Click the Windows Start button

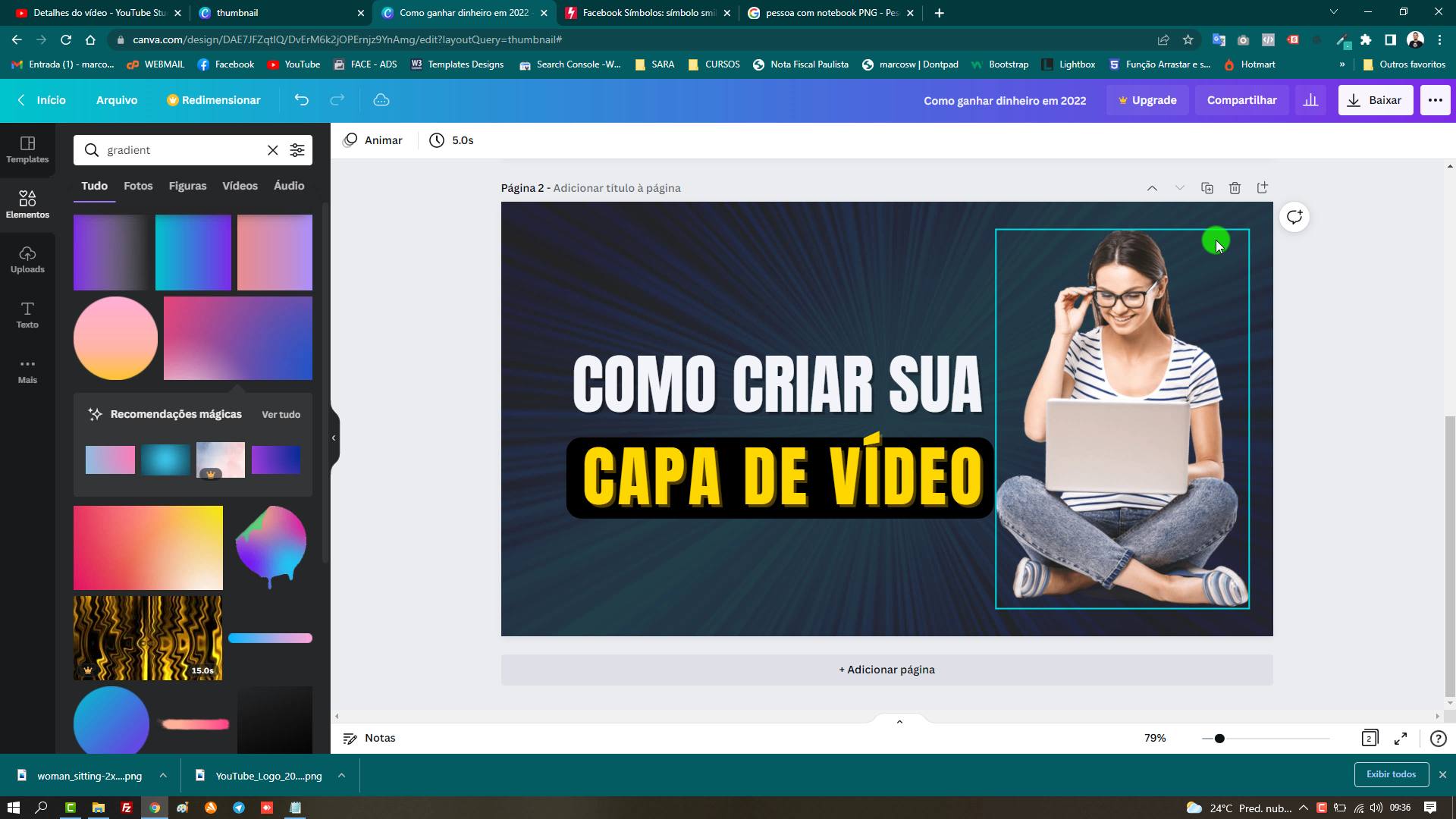[13, 808]
